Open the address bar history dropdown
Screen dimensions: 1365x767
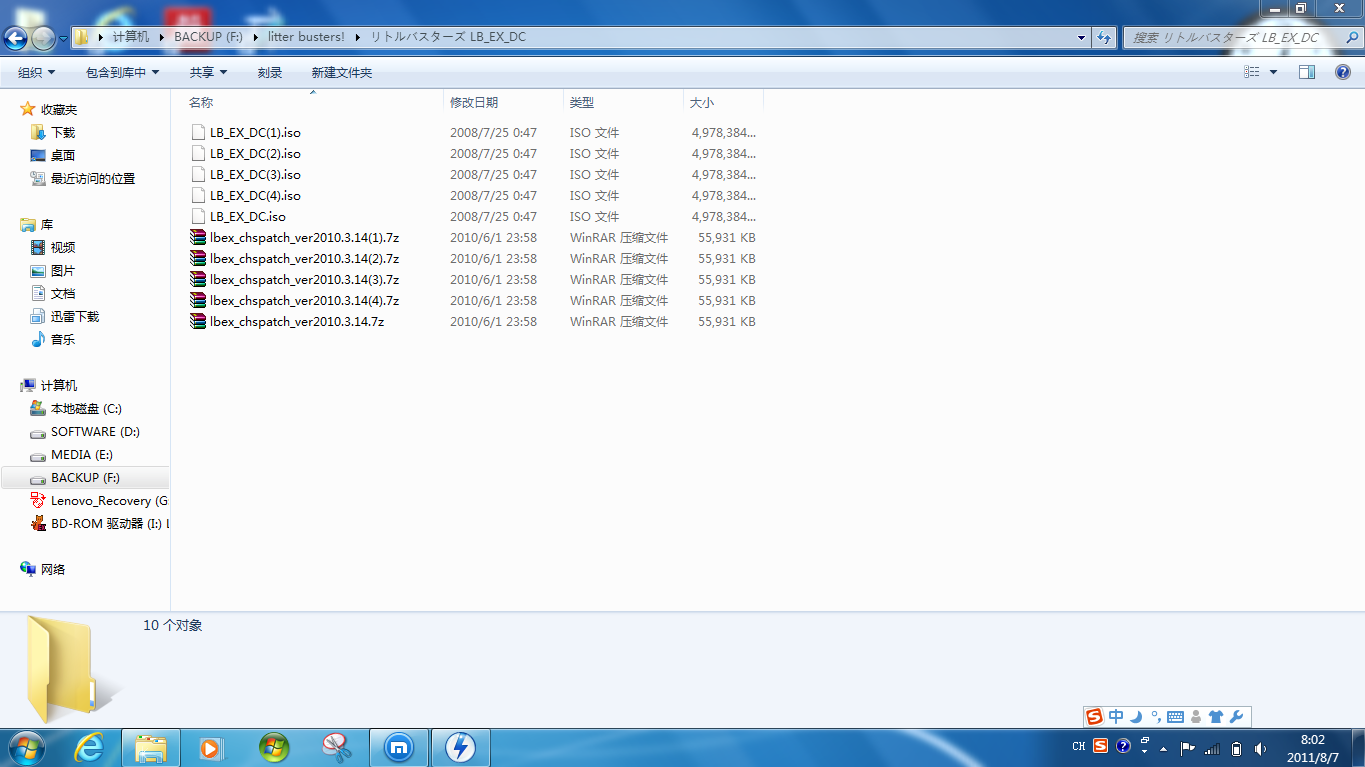pyautogui.click(x=1082, y=37)
